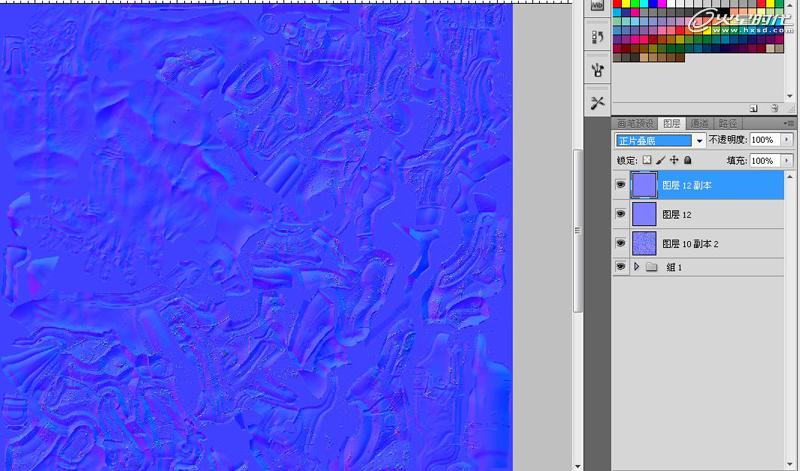Click the 图层 12 副本 layer thumbnail
The width and height of the screenshot is (800, 471).
point(644,185)
